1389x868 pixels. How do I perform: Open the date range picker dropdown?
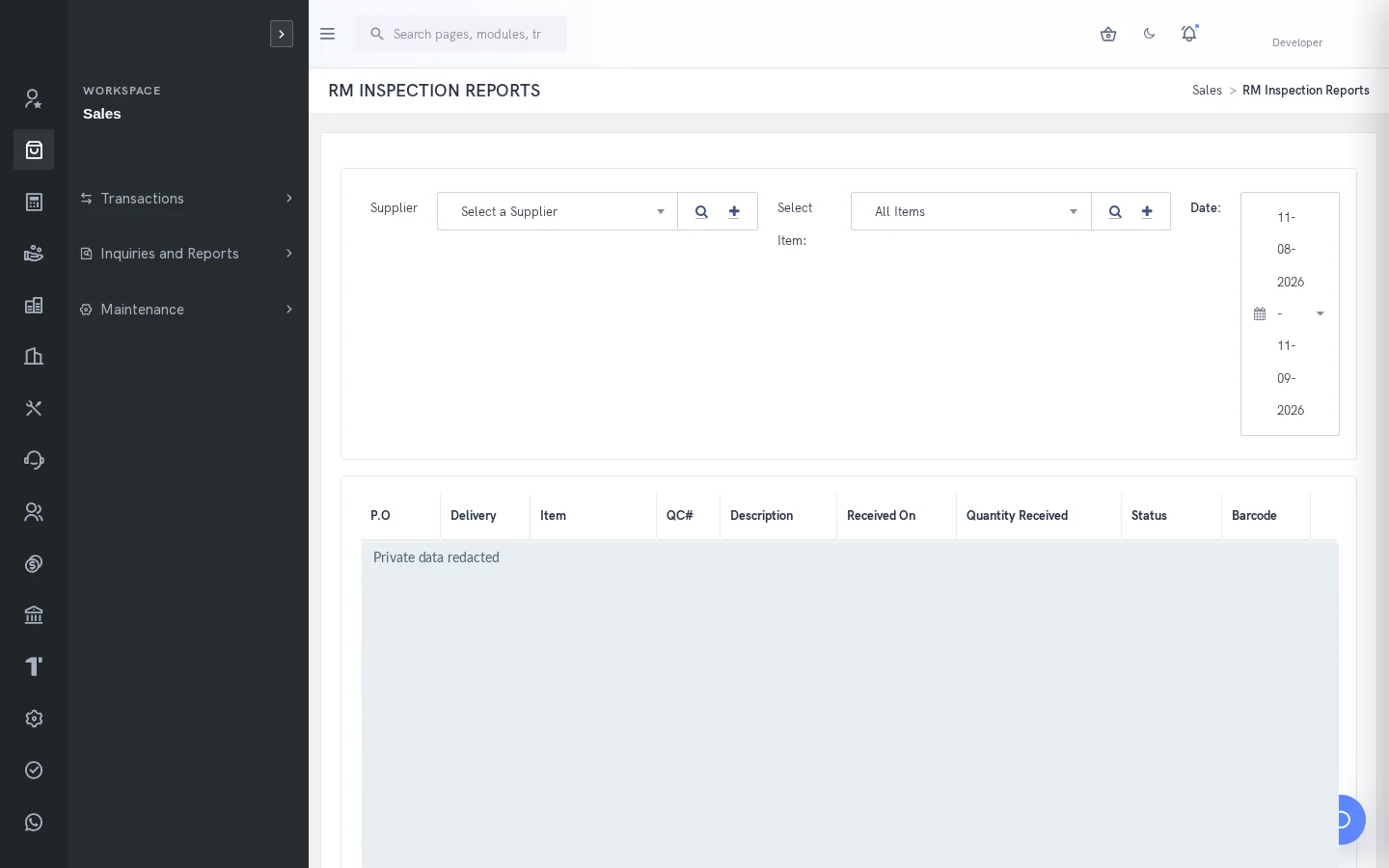pos(1290,313)
